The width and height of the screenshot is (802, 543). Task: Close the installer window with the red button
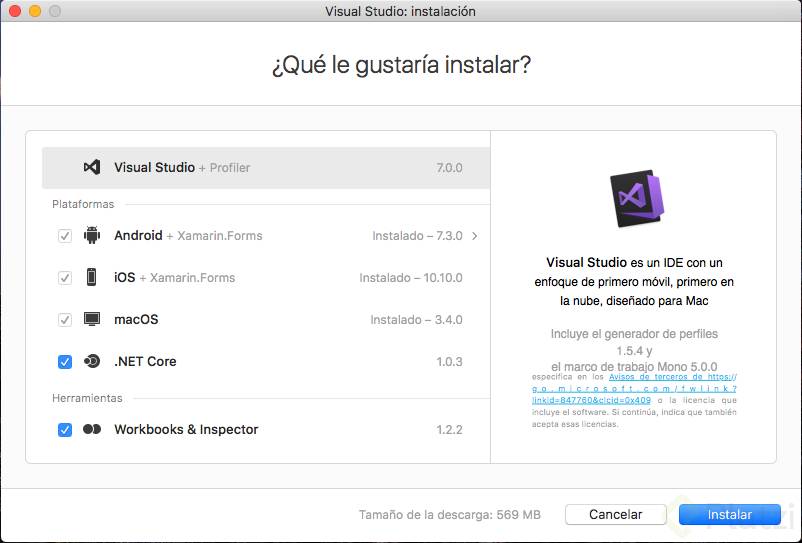click(x=15, y=11)
